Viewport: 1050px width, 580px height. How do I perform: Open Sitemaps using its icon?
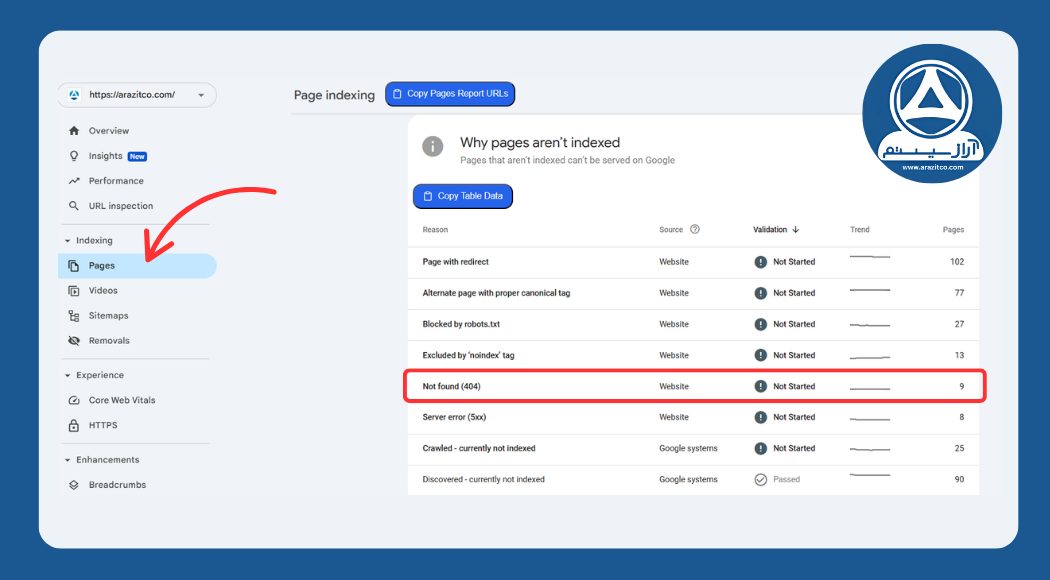point(73,316)
